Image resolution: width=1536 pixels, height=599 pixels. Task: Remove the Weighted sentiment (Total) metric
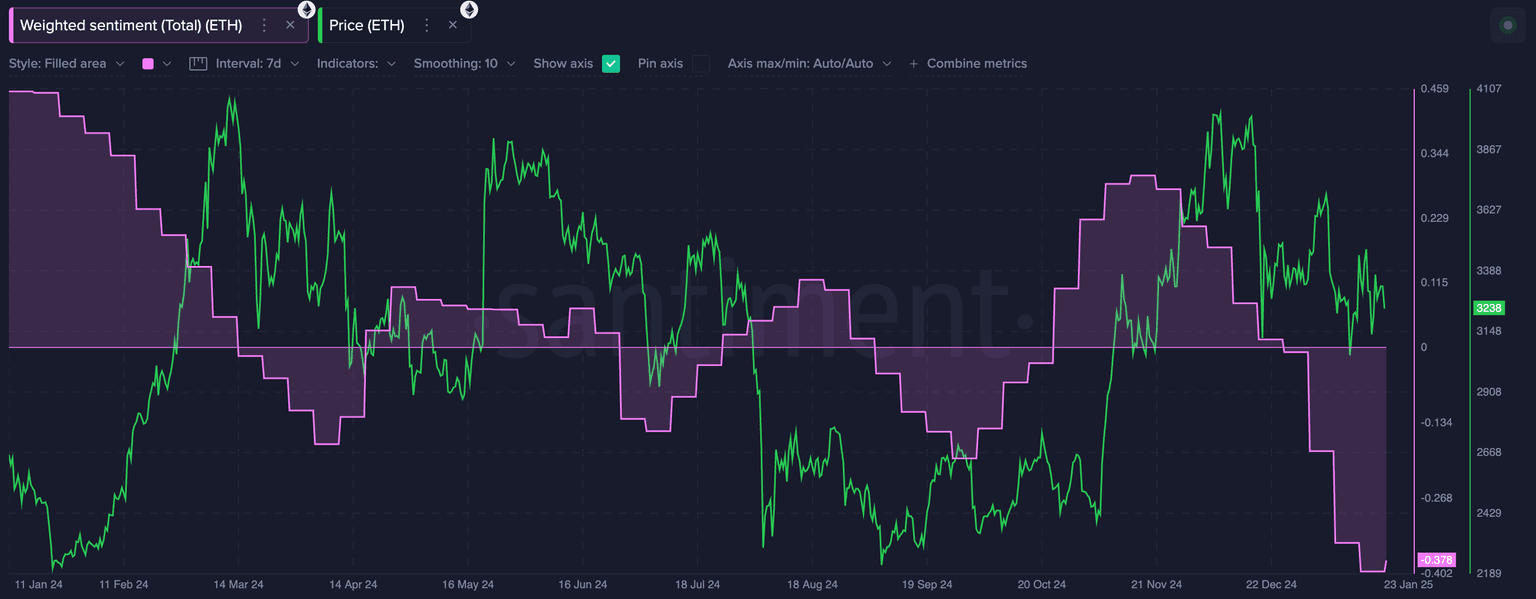click(290, 25)
